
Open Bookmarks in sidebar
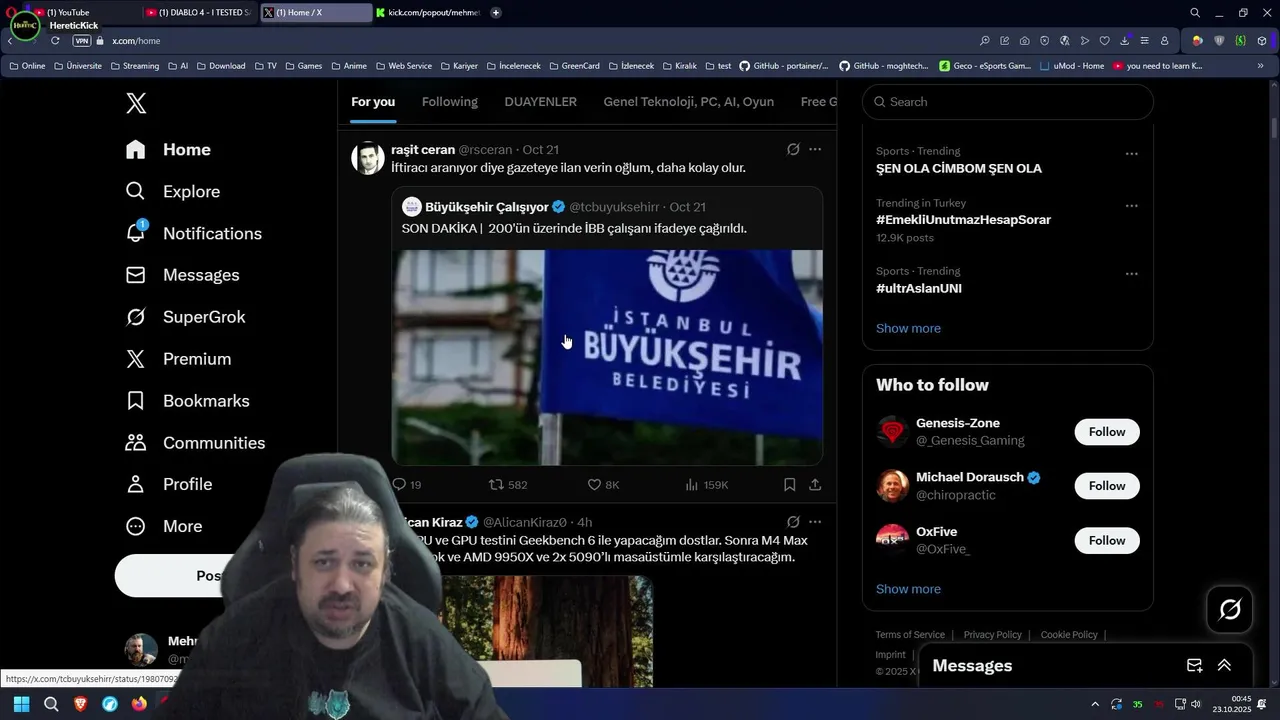click(187, 401)
